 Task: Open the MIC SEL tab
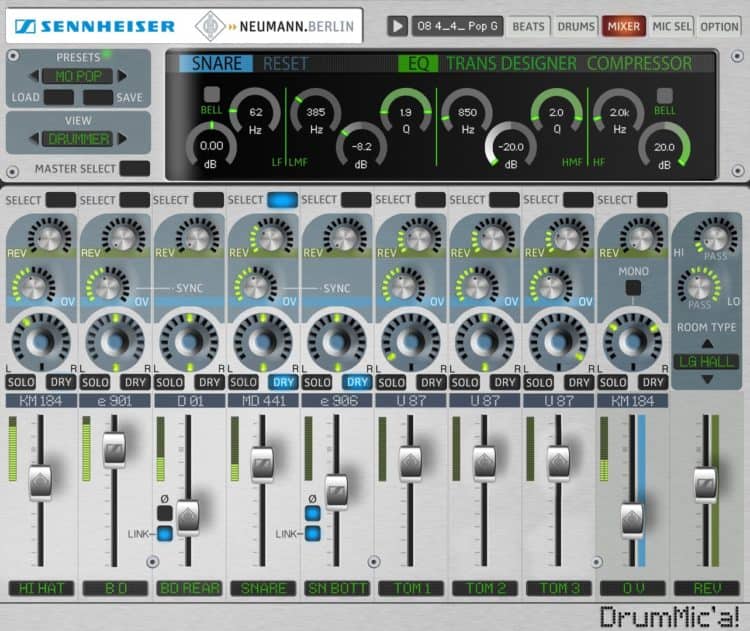point(672,26)
